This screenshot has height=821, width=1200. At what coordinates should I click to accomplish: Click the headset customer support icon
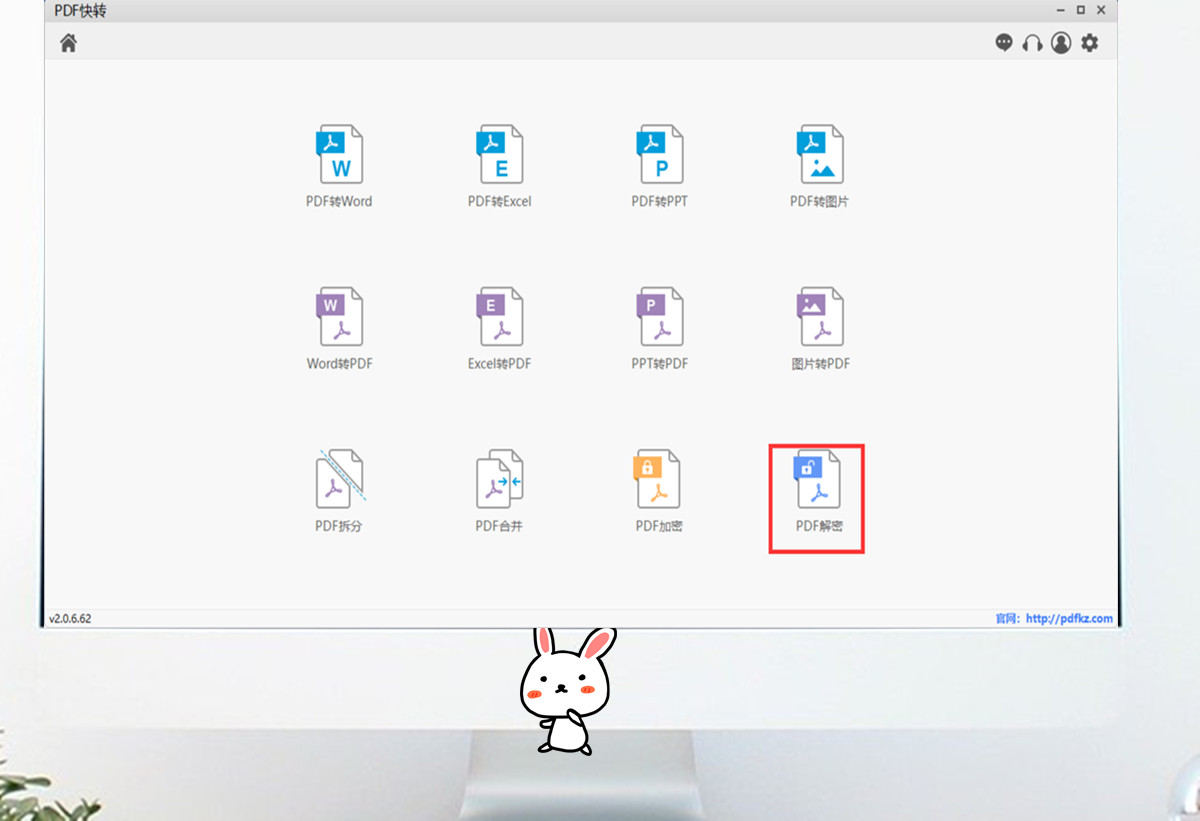click(1032, 43)
